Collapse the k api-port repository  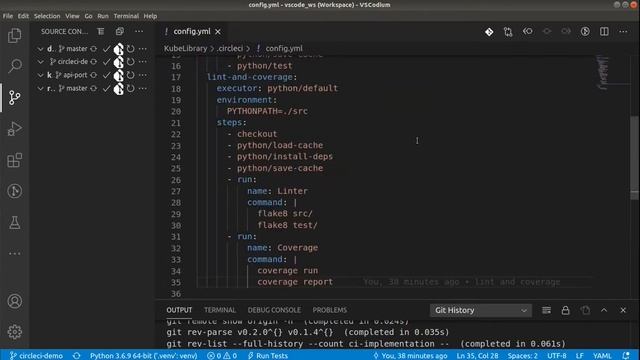click(40, 75)
